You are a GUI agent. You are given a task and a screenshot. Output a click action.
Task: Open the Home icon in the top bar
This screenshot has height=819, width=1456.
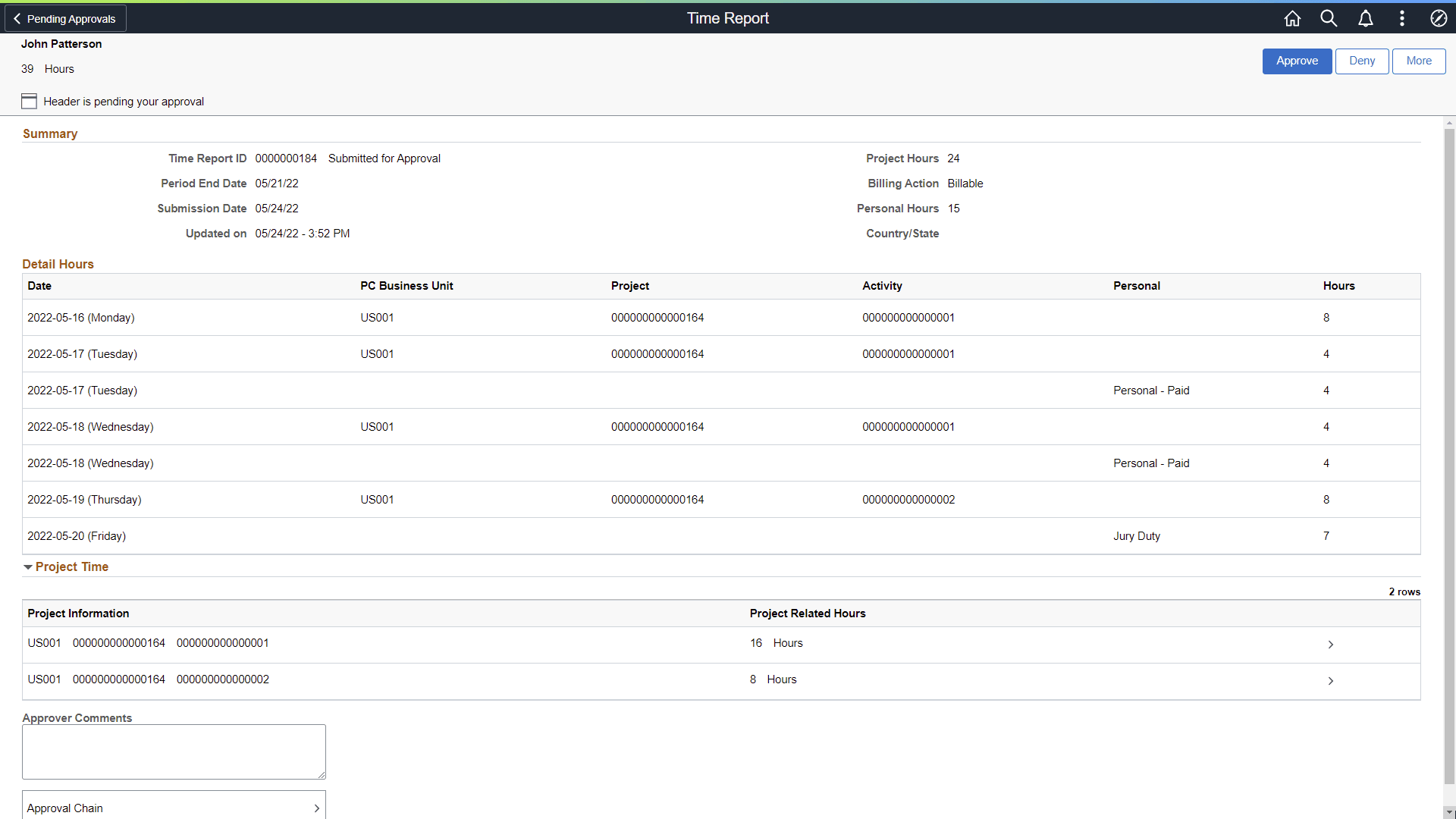point(1292,18)
